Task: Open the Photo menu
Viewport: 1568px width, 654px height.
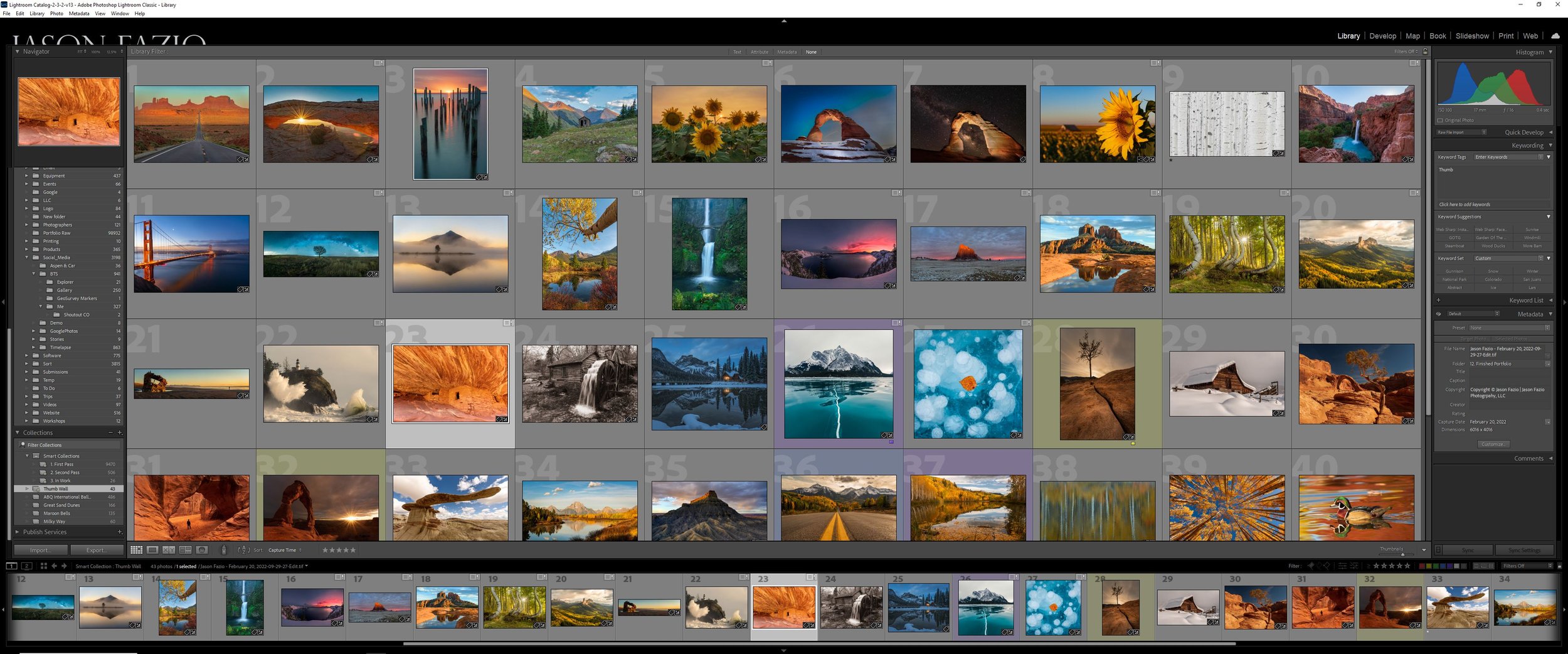Action: pos(56,13)
